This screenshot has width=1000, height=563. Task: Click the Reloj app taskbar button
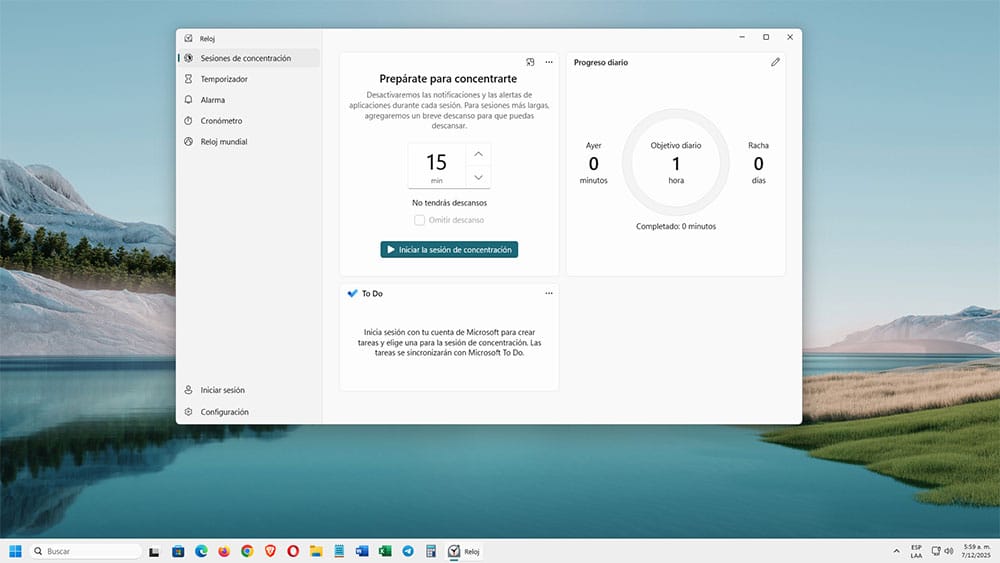point(464,552)
